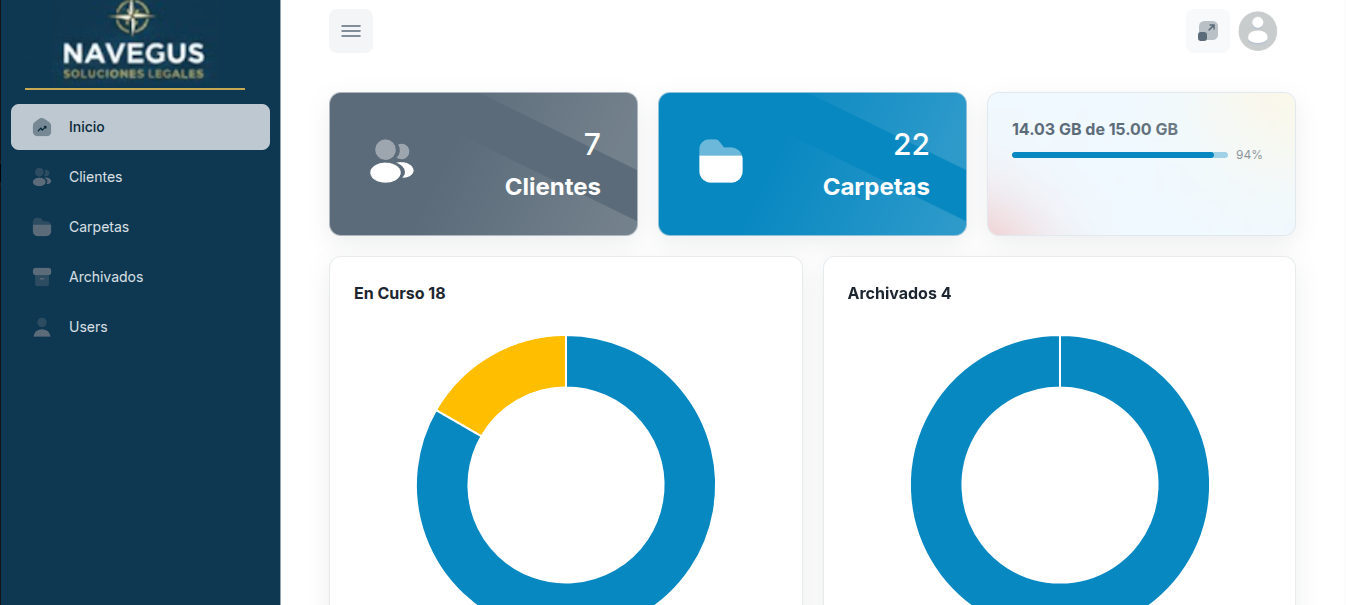This screenshot has height=605, width=1346.
Task: Open the Clientes menu item
Action: pos(95,177)
